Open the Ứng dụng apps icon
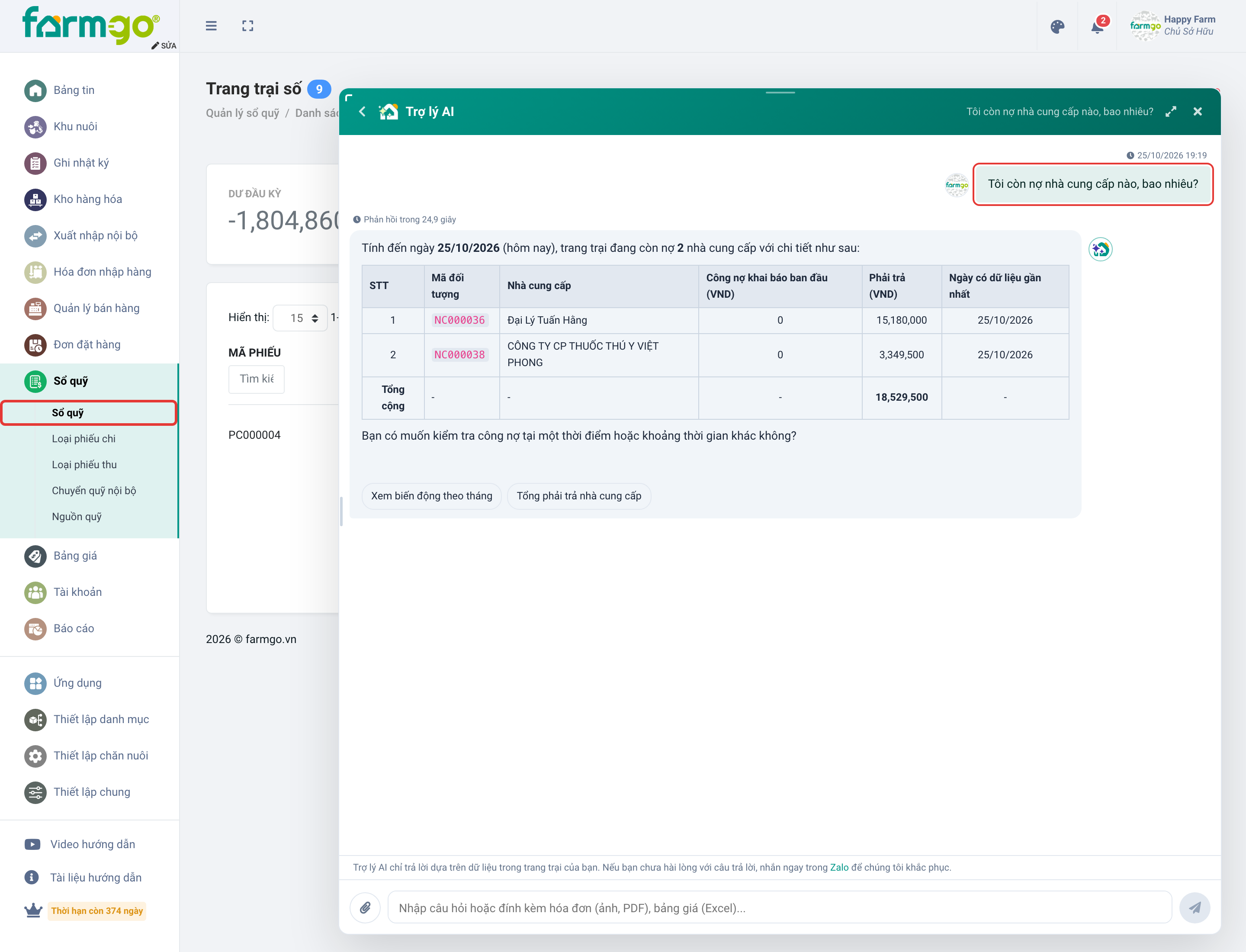This screenshot has height=952, width=1246. [x=35, y=683]
